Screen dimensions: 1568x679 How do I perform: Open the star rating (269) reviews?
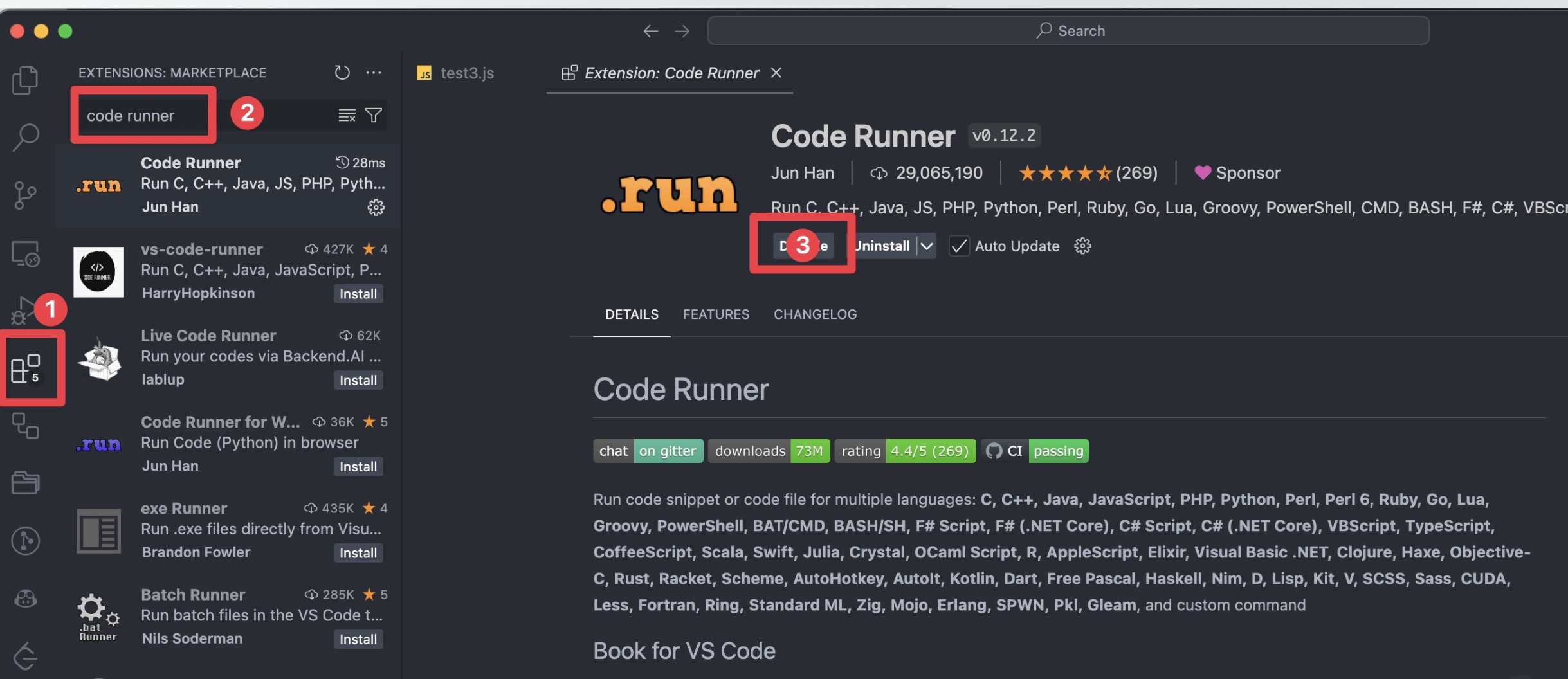click(1088, 172)
